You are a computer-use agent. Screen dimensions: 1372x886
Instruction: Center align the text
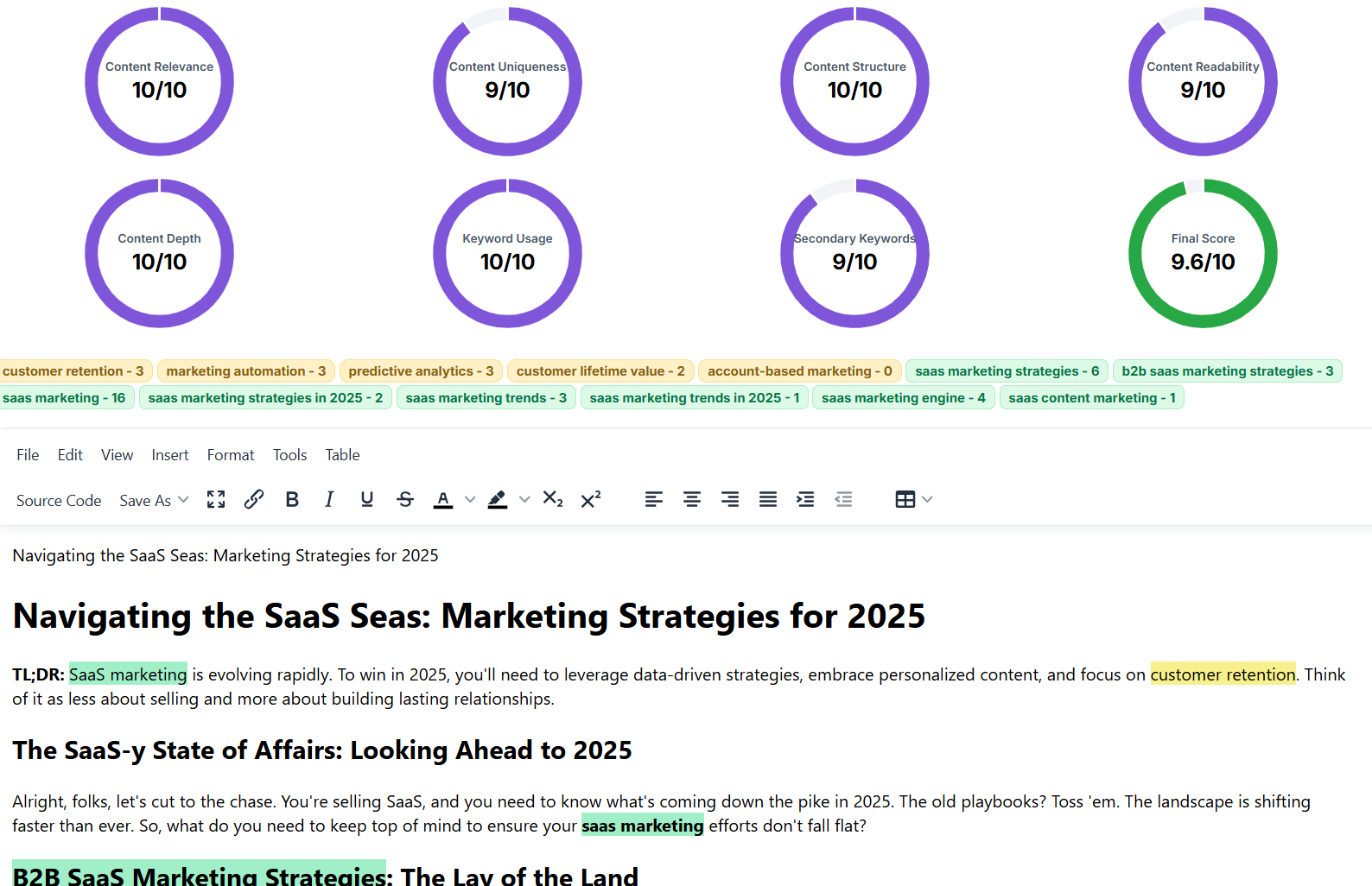(692, 499)
